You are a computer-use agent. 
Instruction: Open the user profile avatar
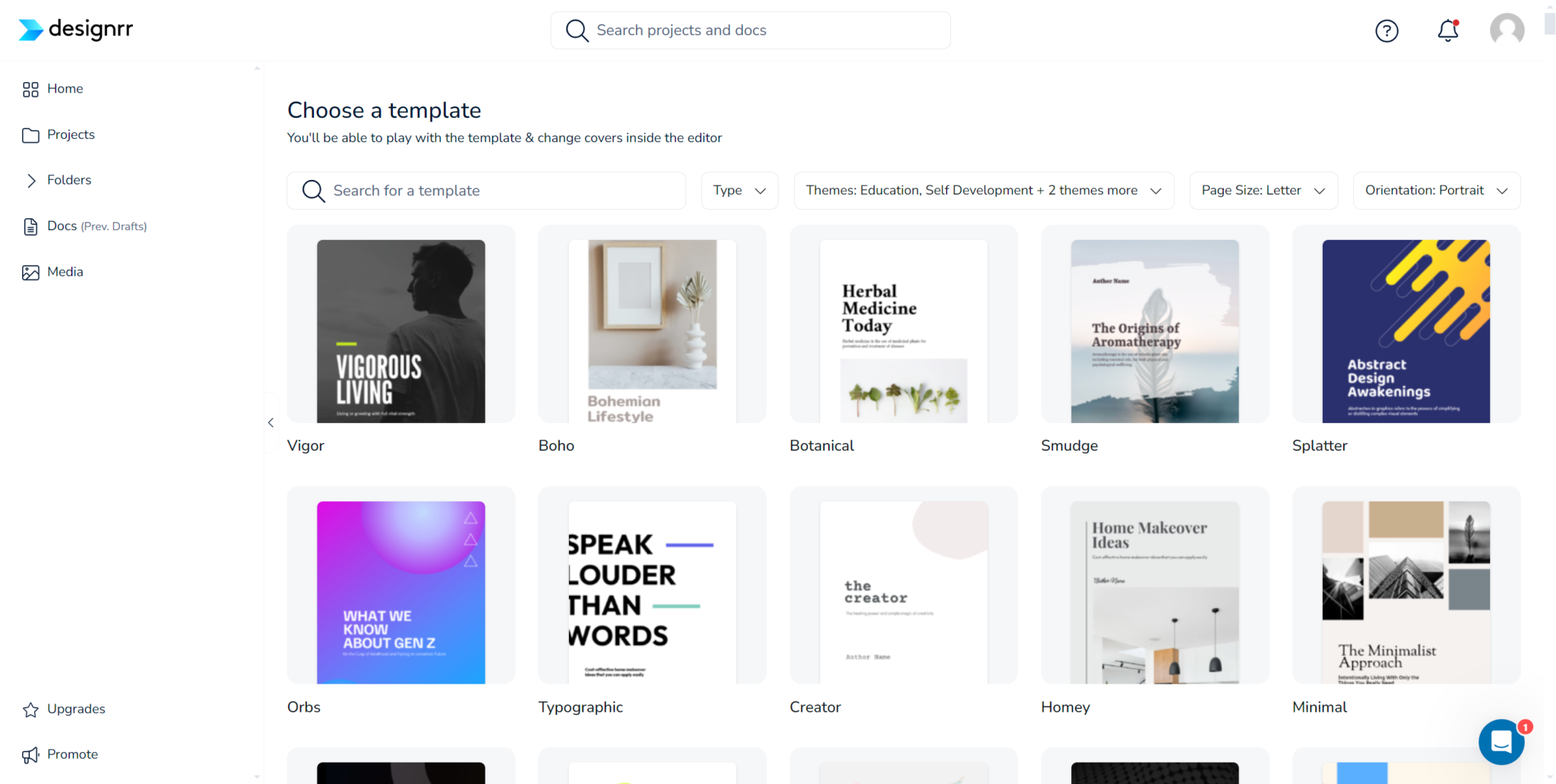(x=1507, y=30)
